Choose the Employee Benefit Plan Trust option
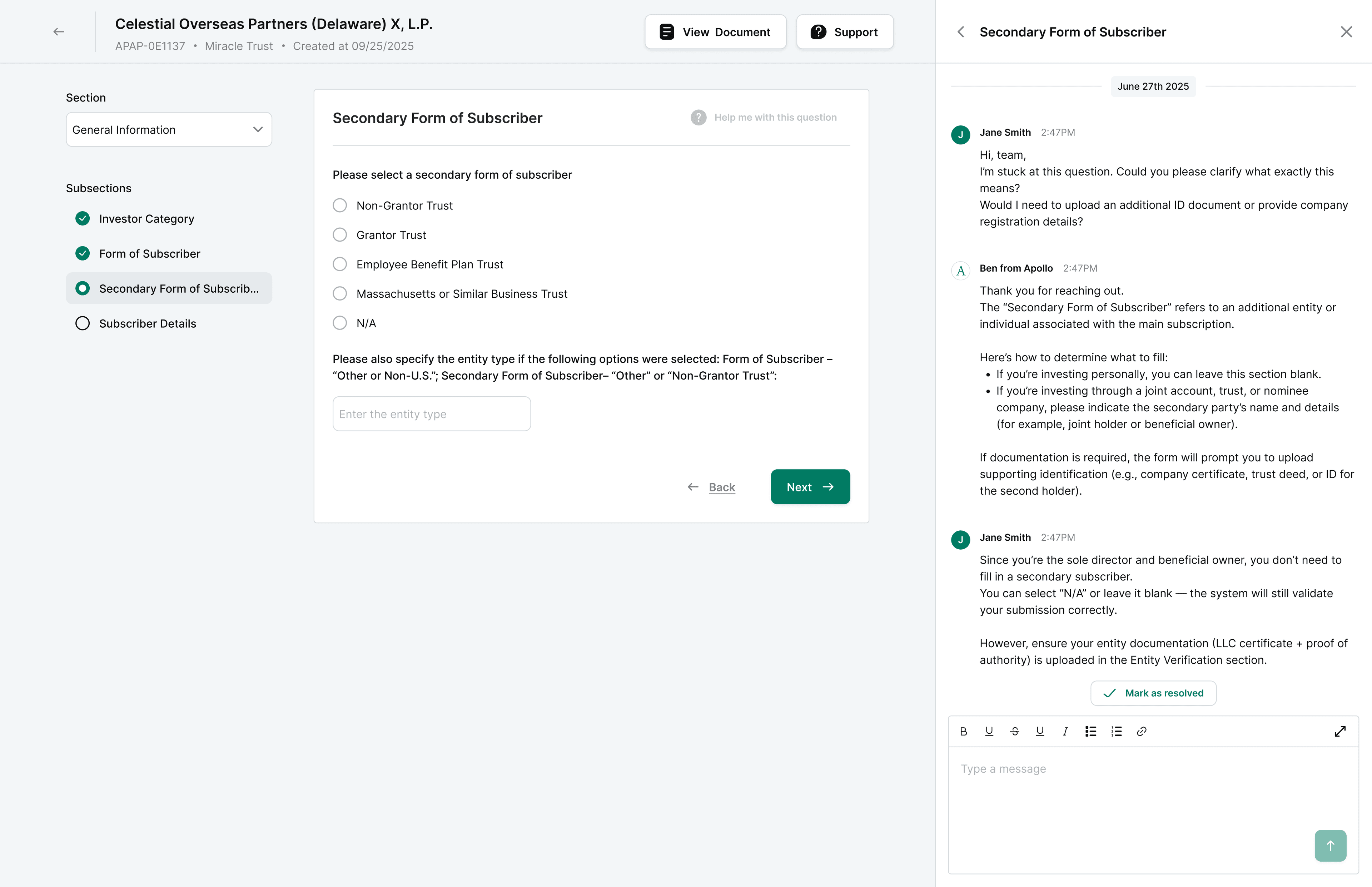 tap(340, 264)
